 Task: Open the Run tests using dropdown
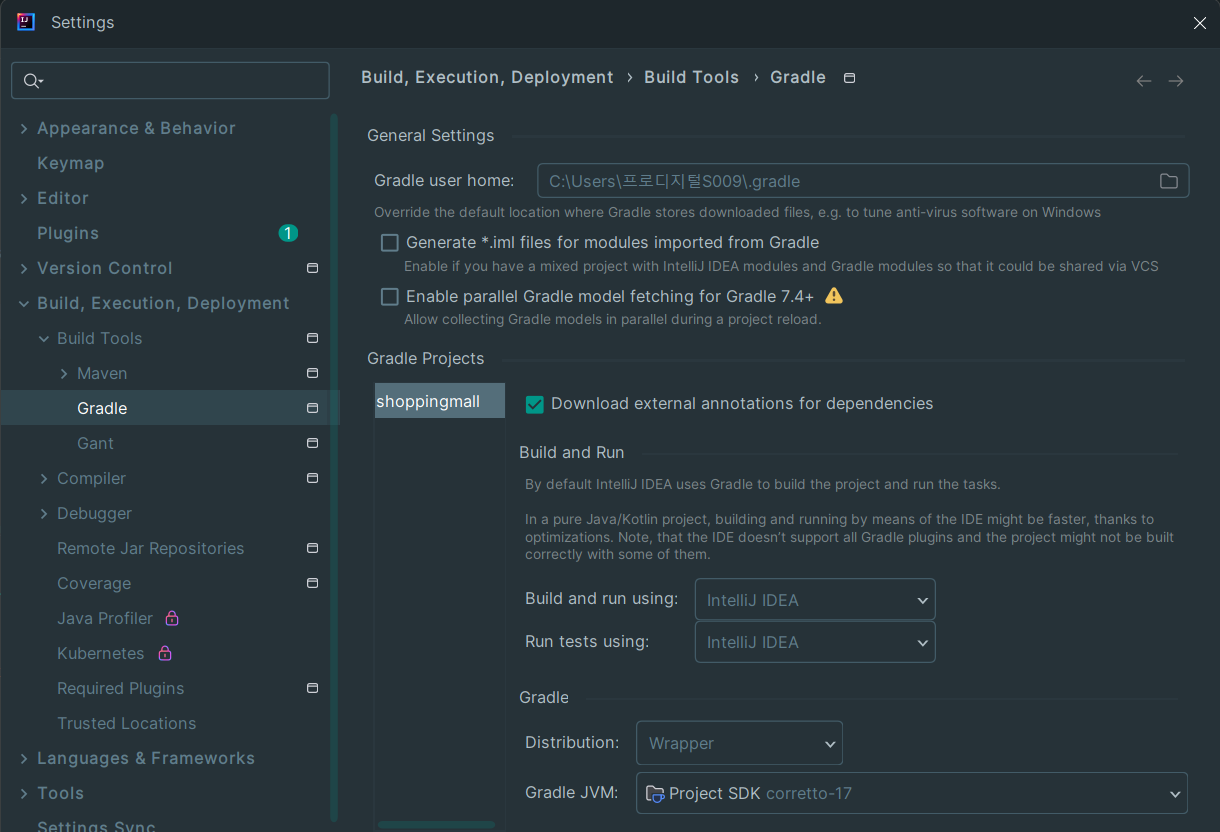coord(815,642)
